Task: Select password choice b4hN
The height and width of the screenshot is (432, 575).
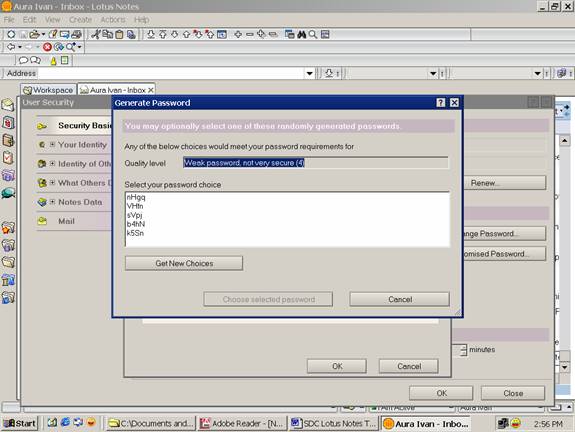Action: tap(136, 224)
